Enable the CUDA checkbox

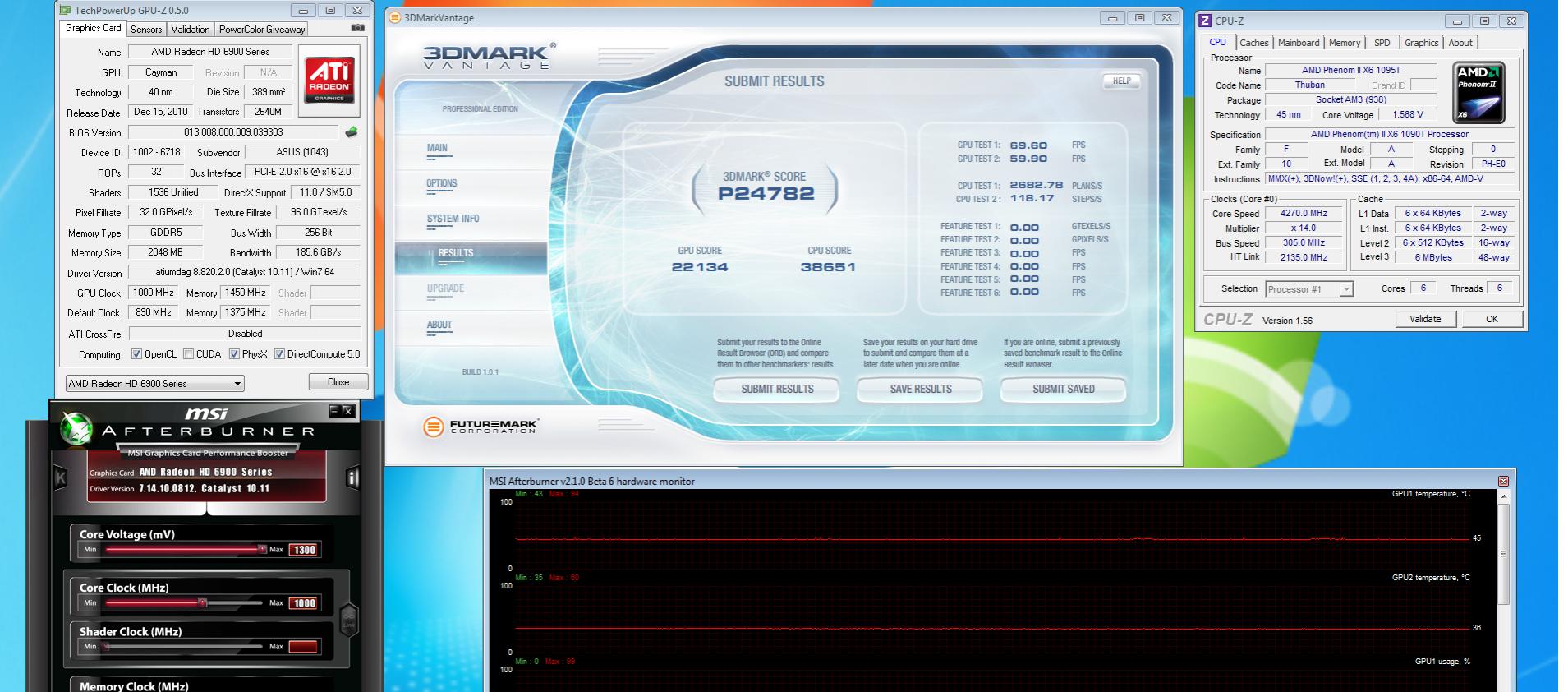188,354
